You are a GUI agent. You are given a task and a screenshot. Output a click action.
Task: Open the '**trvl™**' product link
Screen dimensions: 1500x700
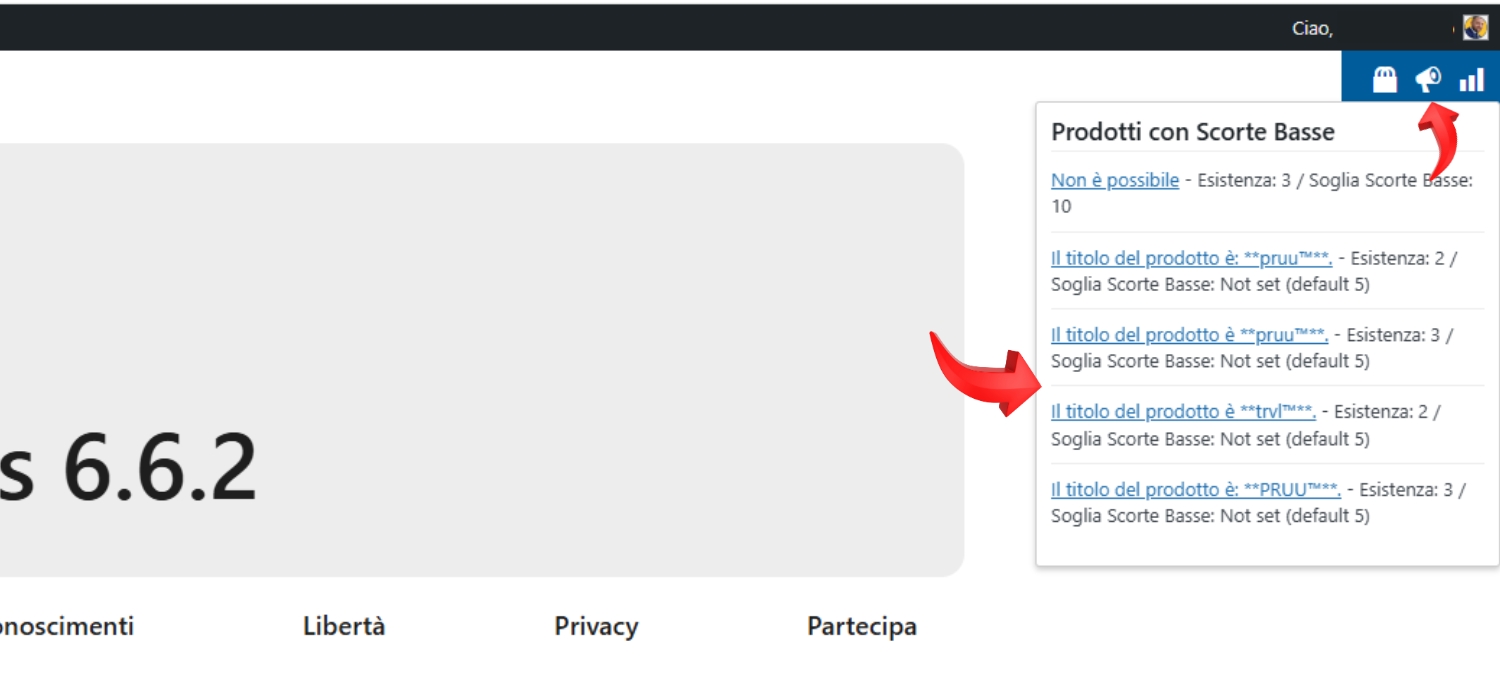pos(1183,411)
